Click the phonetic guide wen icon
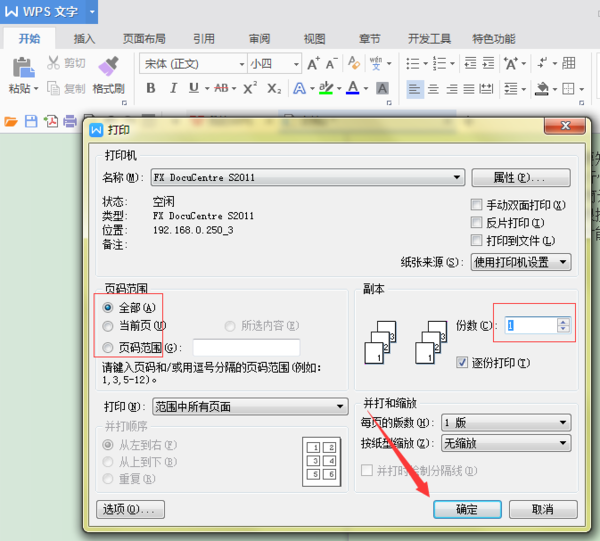This screenshot has width=600, height=541. coord(376,63)
